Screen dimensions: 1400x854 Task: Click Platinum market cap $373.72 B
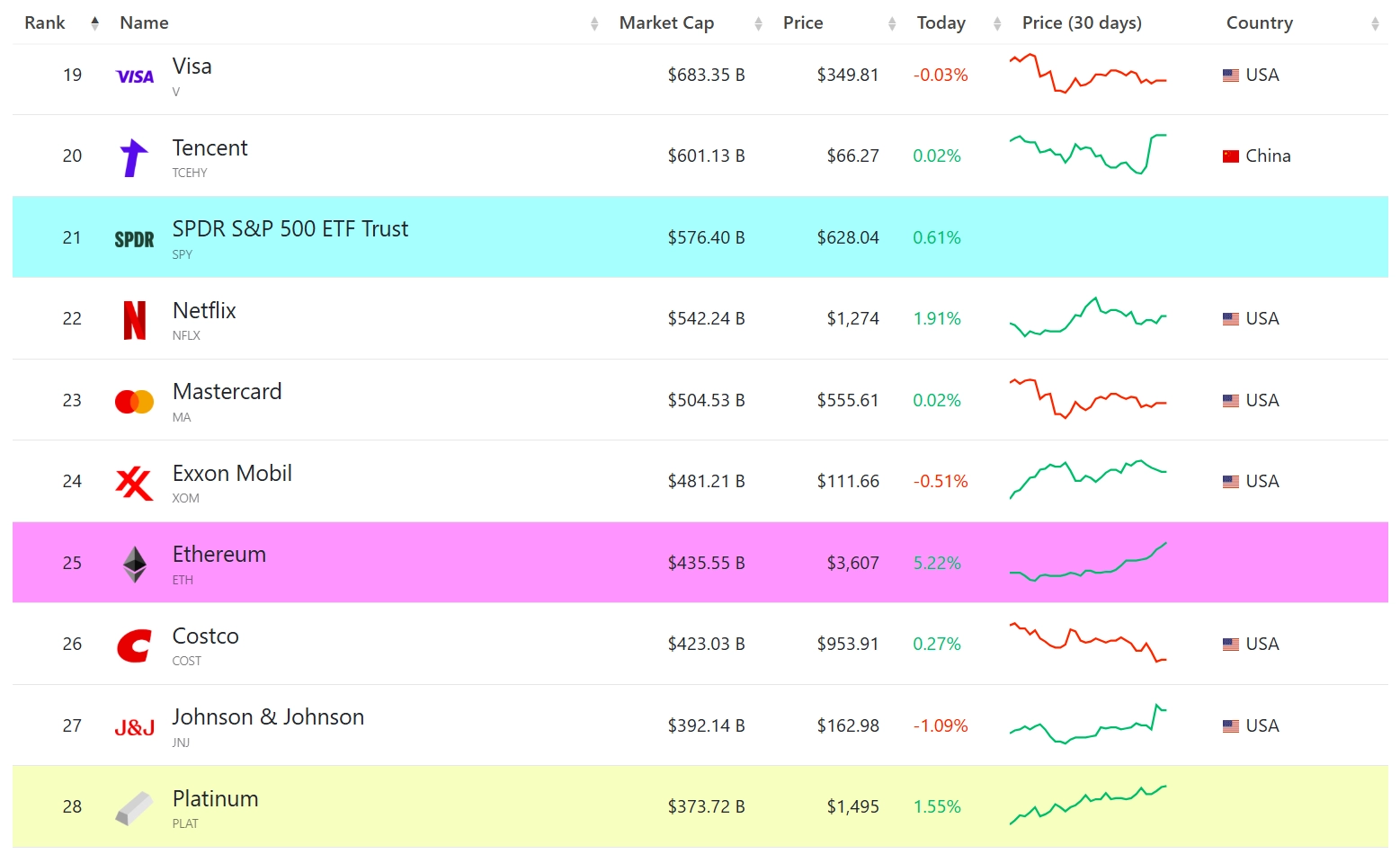(x=706, y=807)
